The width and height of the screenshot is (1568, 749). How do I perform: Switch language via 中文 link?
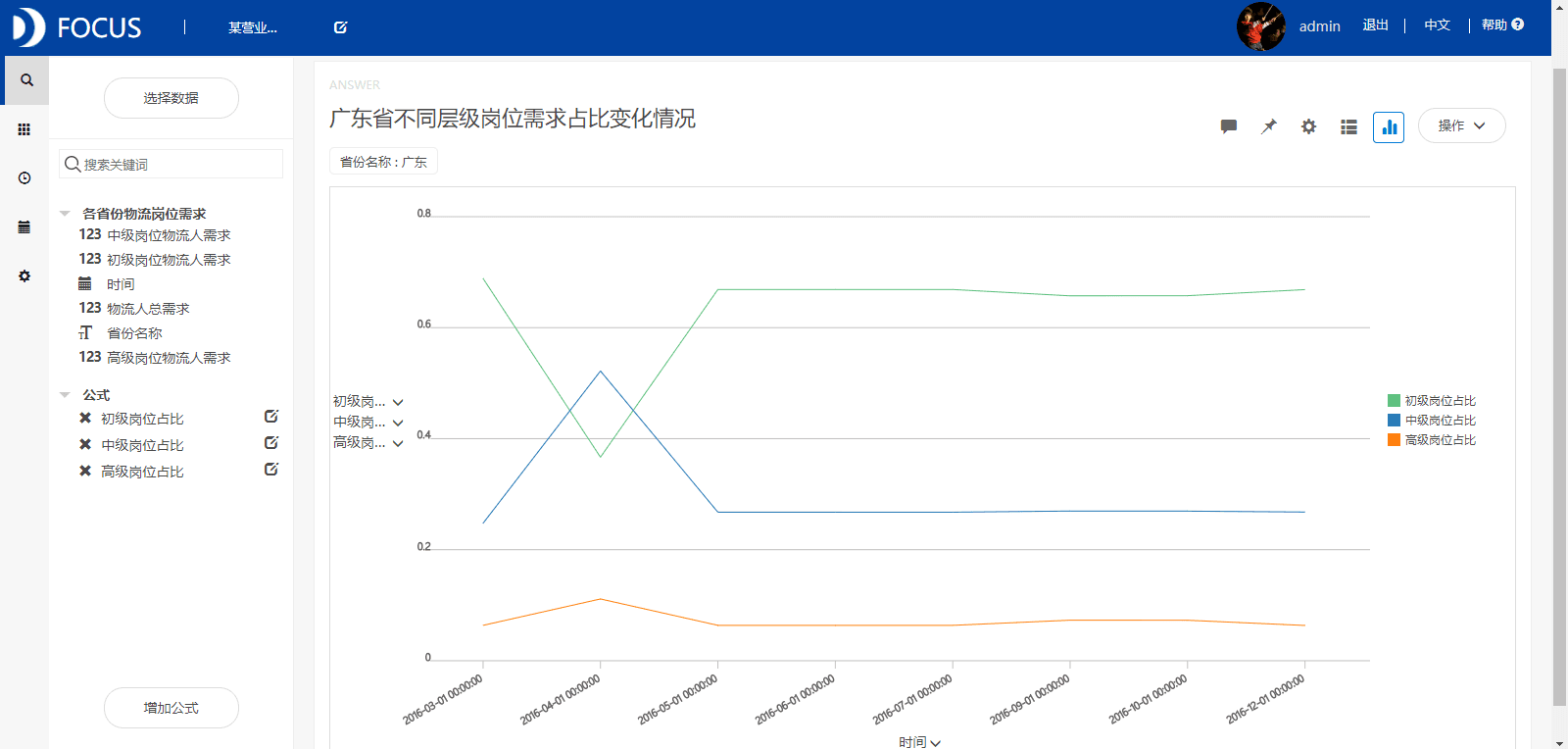pyautogui.click(x=1437, y=25)
